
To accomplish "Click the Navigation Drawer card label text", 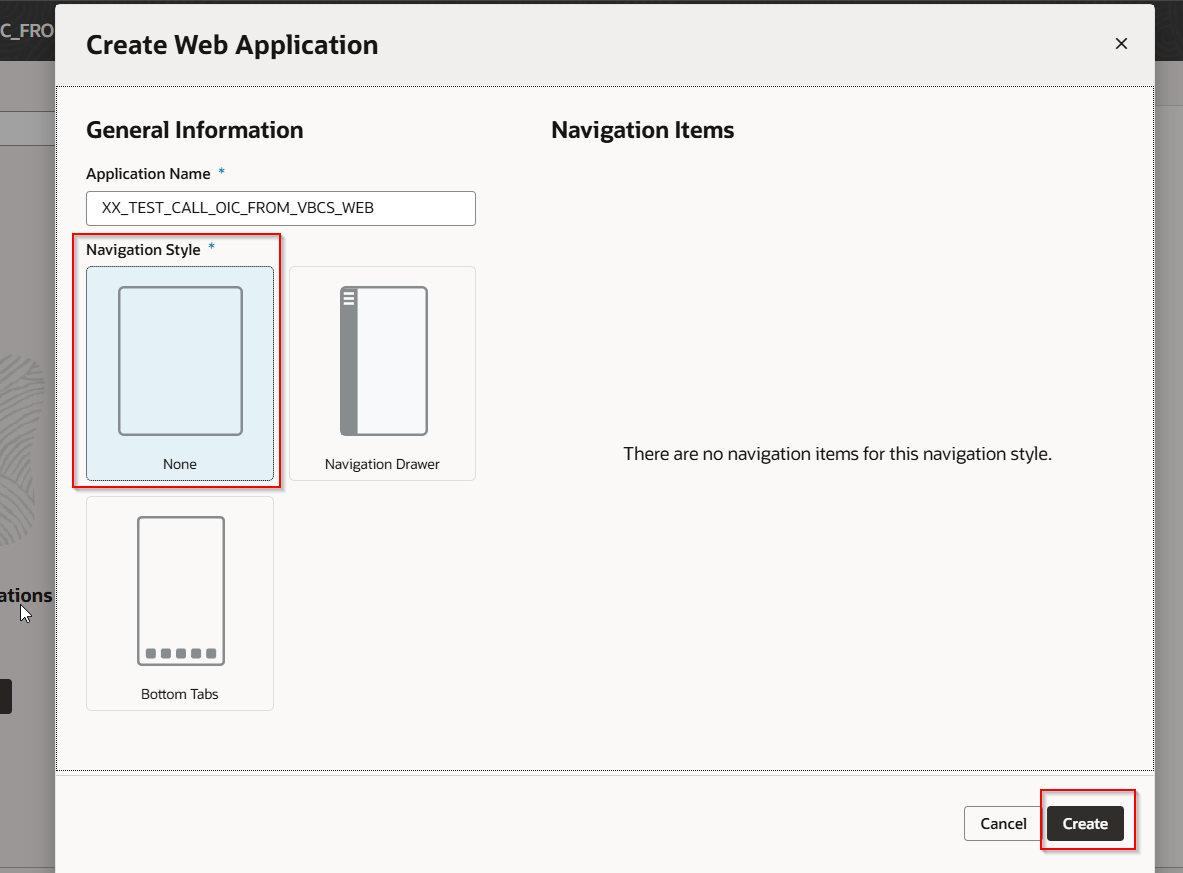I will point(382,463).
